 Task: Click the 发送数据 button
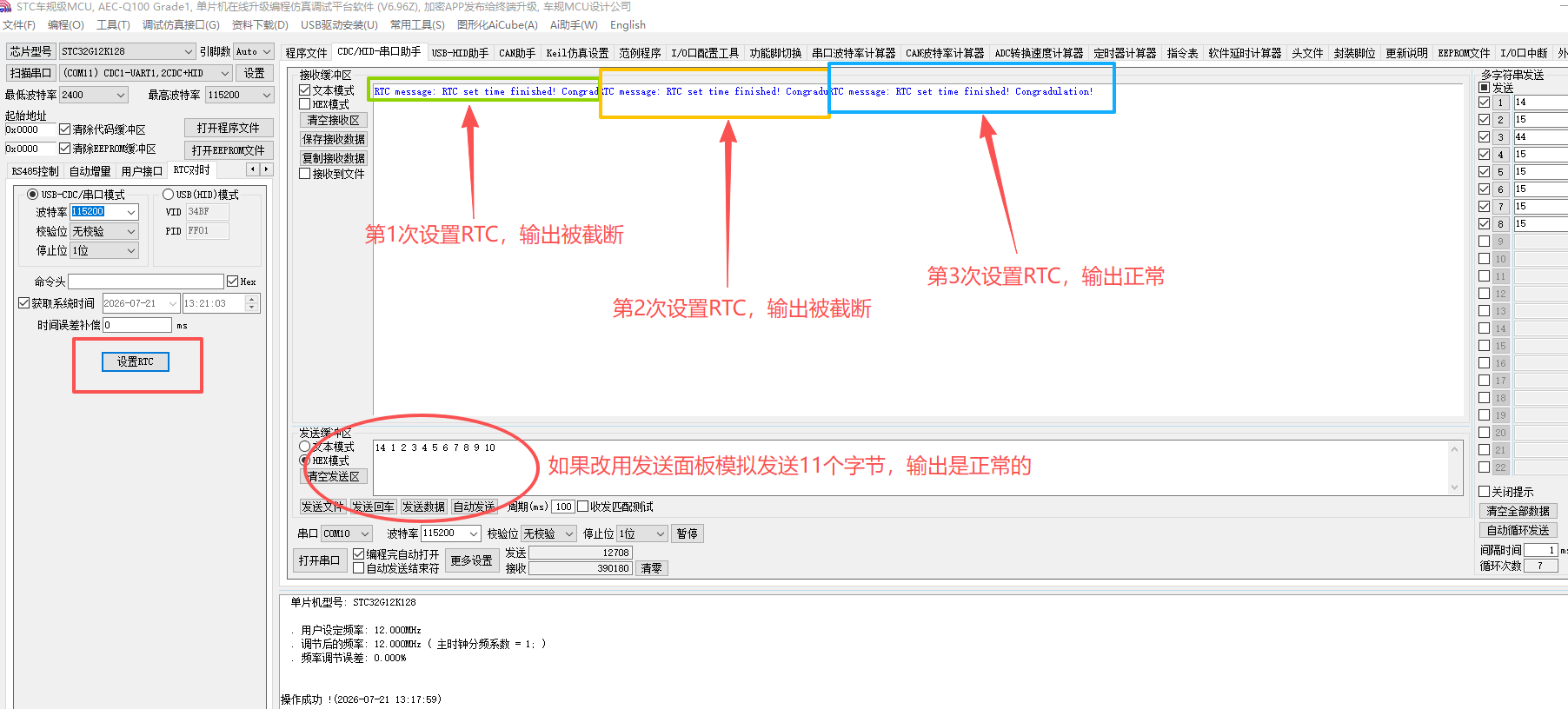(424, 507)
